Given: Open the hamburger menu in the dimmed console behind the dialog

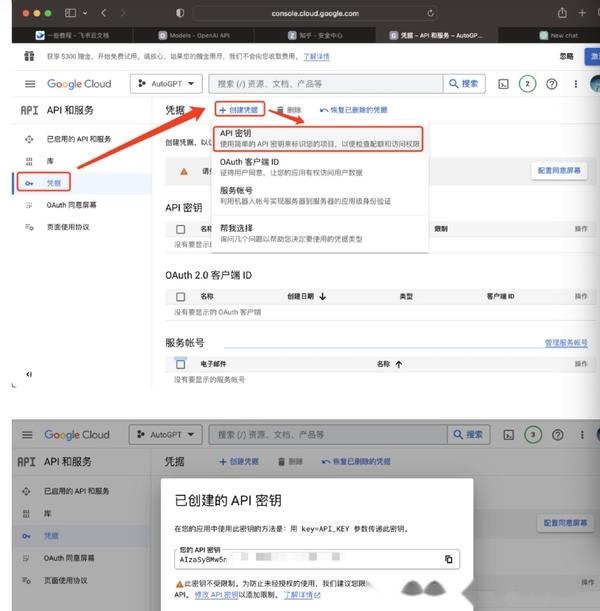Looking at the screenshot, I should (27, 434).
